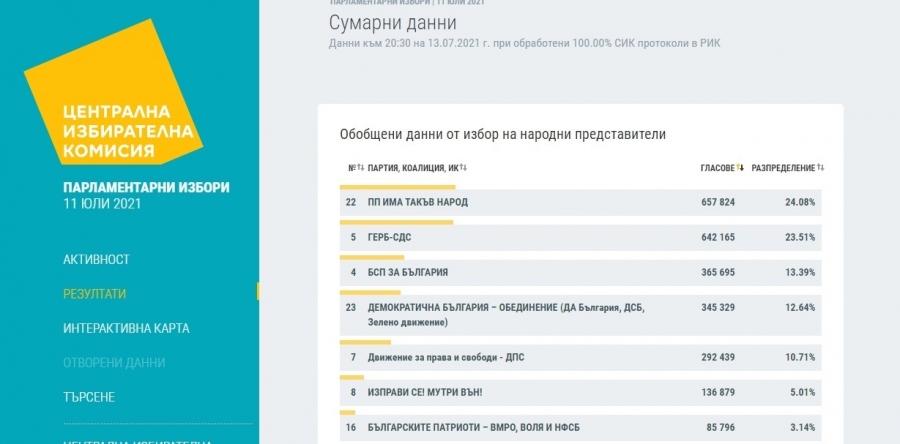Click the Сумарни данни heading
This screenshot has height=444, width=900.
coord(393,23)
